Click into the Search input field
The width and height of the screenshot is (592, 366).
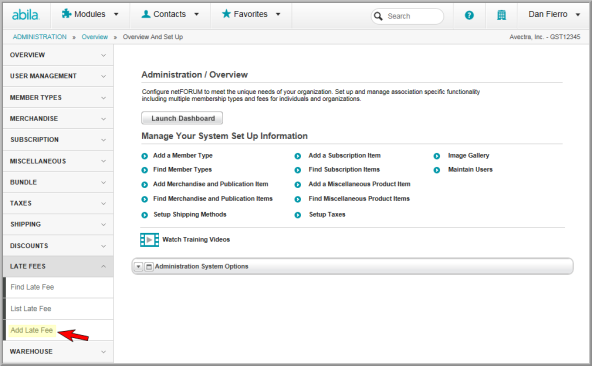413,16
